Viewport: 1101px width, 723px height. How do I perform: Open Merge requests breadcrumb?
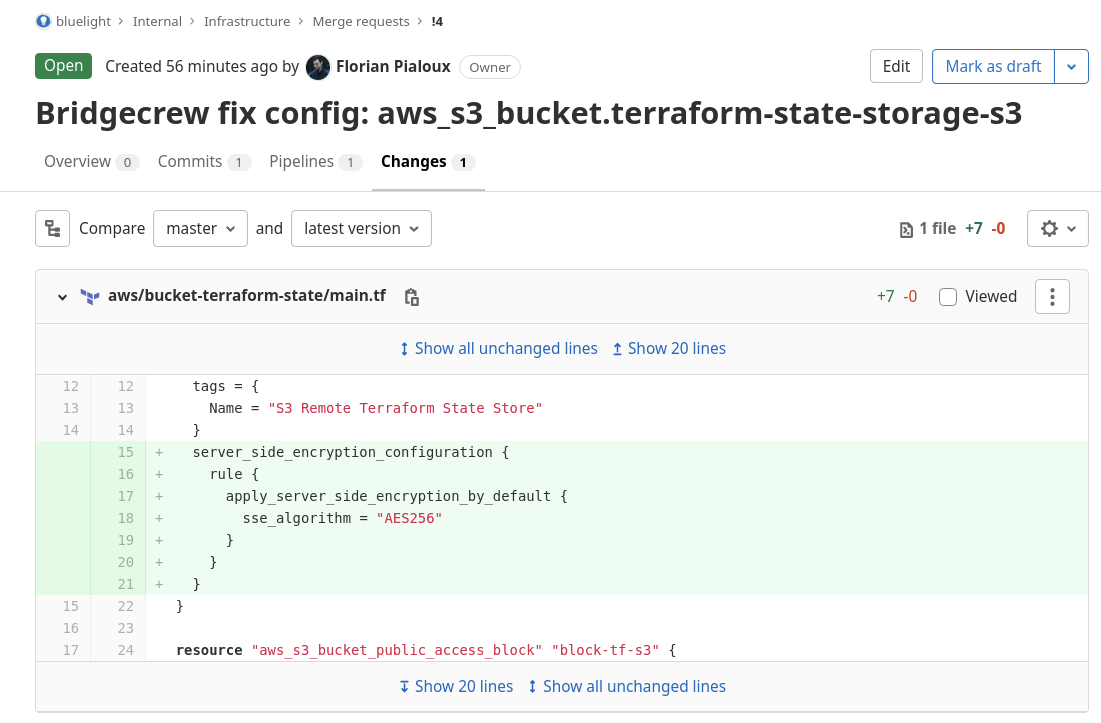coord(361,22)
